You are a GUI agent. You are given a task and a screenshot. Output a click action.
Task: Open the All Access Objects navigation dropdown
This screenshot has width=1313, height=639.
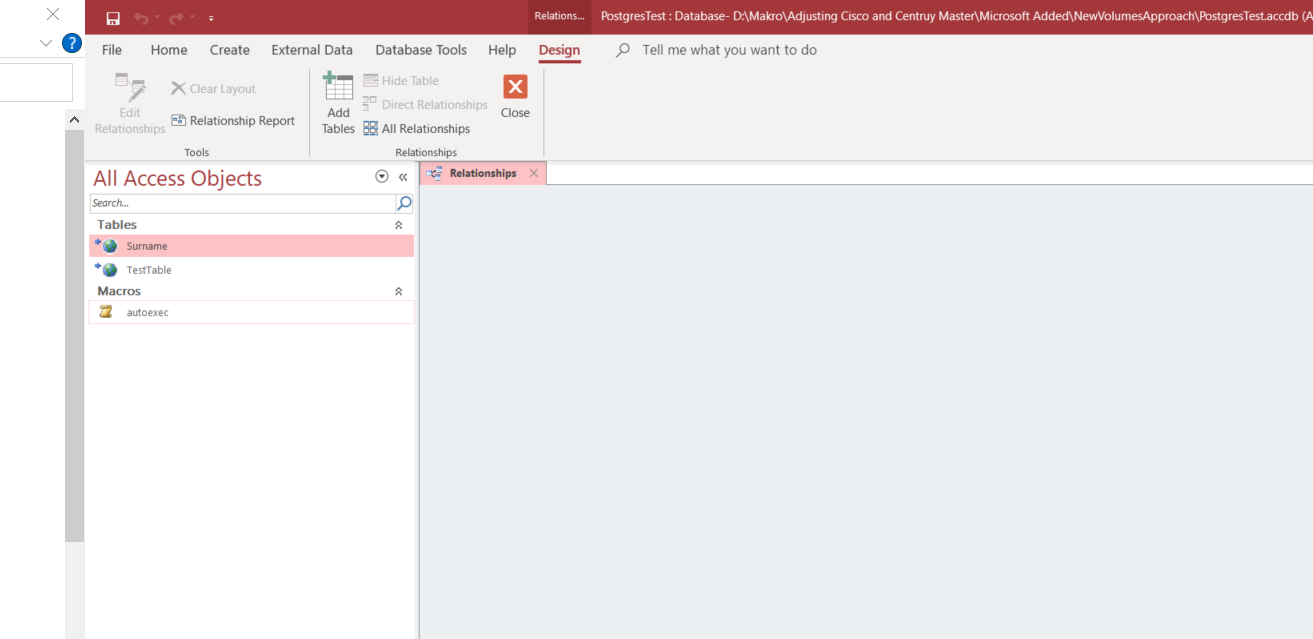(381, 177)
